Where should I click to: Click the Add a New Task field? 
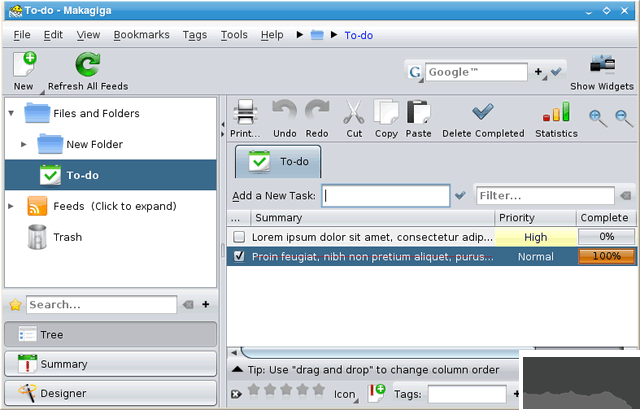pyautogui.click(x=386, y=195)
